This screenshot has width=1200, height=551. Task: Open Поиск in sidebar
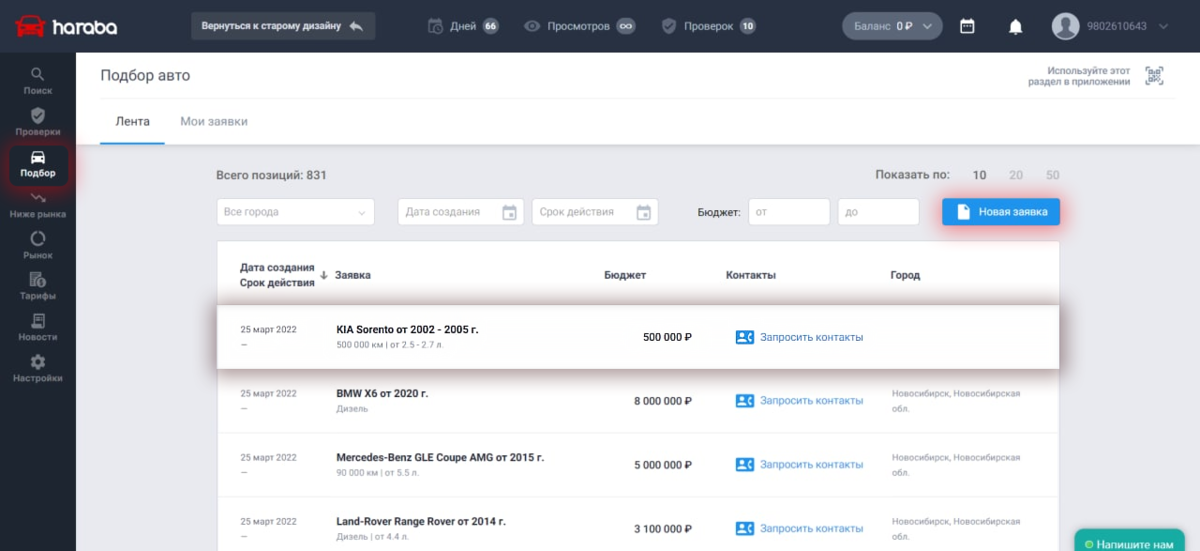(x=38, y=81)
